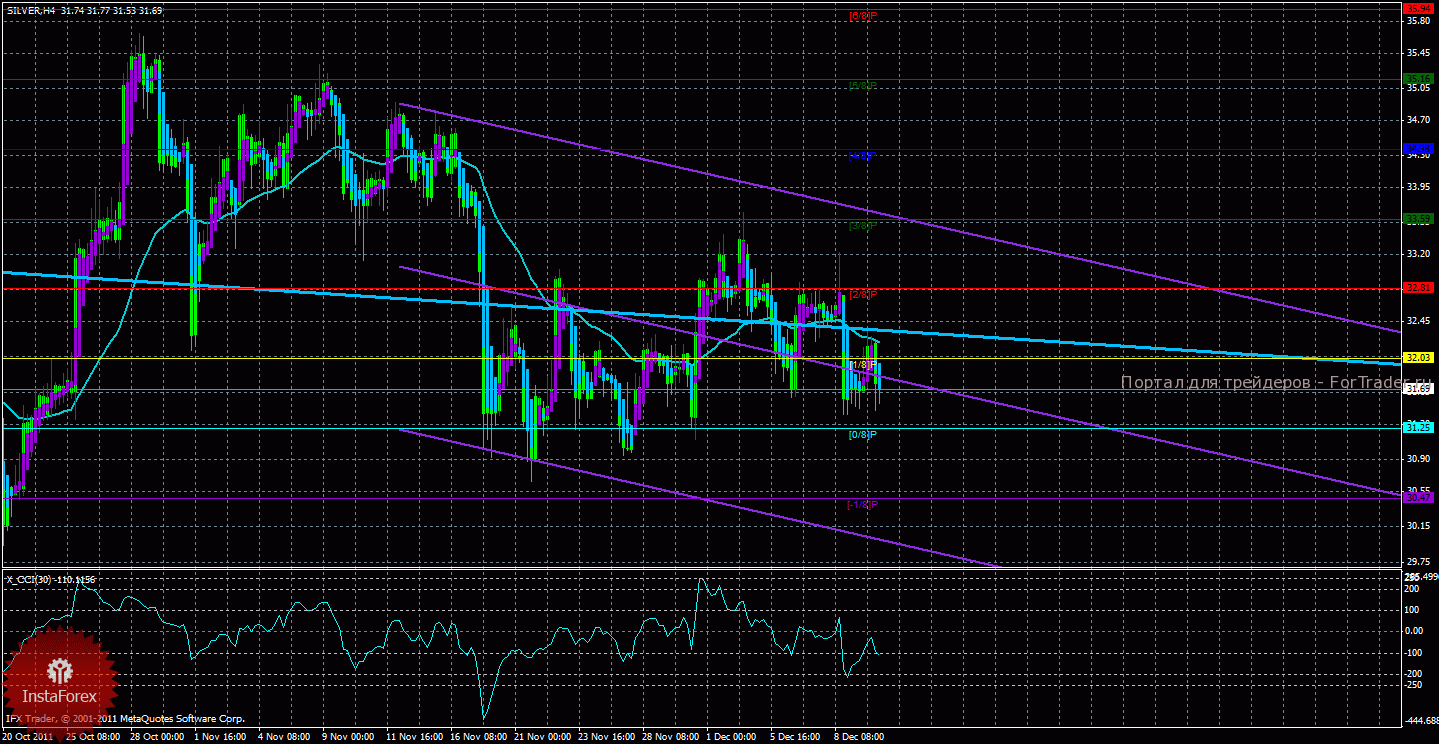Click the 30.90 price scale value

pyautogui.click(x=1418, y=459)
